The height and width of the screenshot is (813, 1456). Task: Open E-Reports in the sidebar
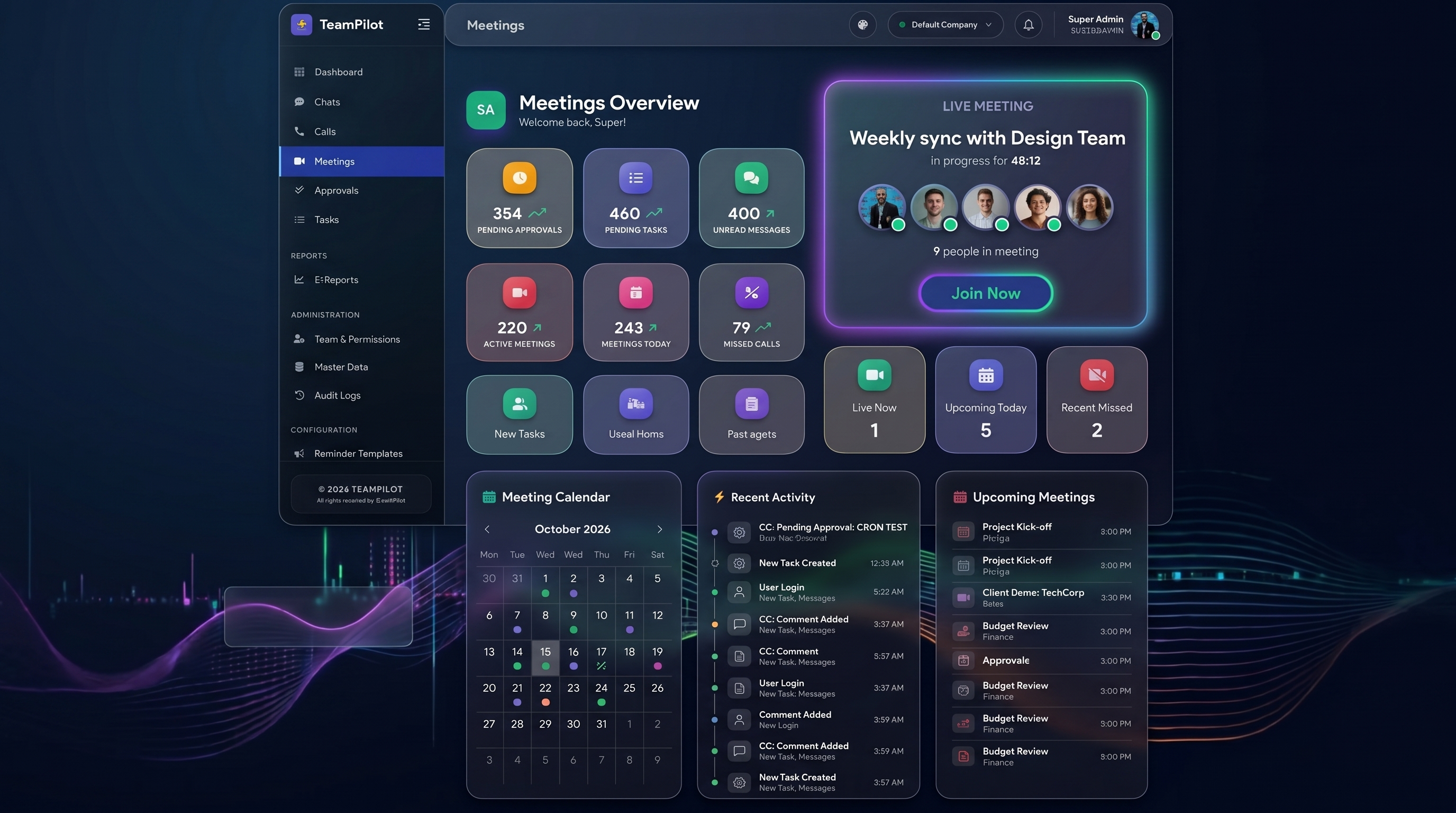[362, 279]
